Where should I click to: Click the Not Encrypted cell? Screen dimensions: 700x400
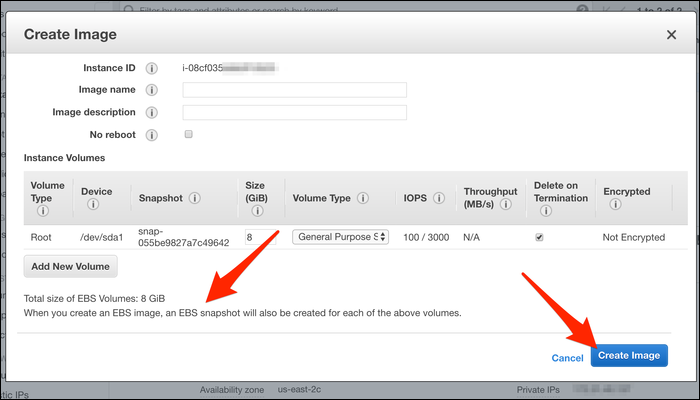(634, 238)
